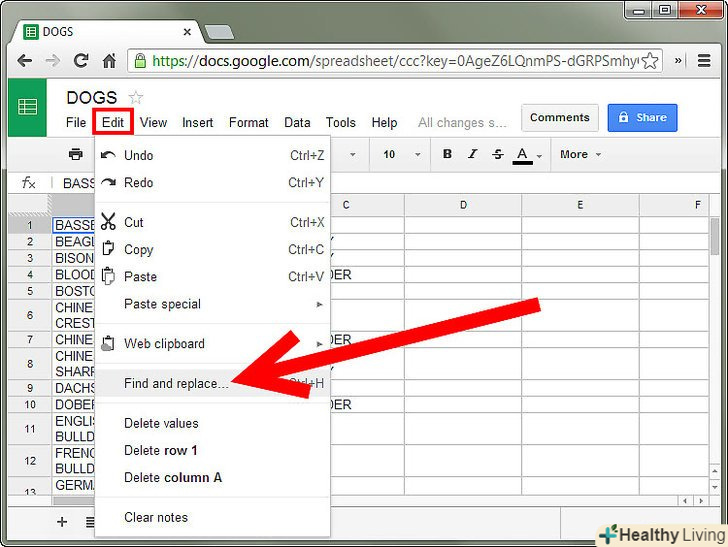Click the URL address bar

coord(395,61)
